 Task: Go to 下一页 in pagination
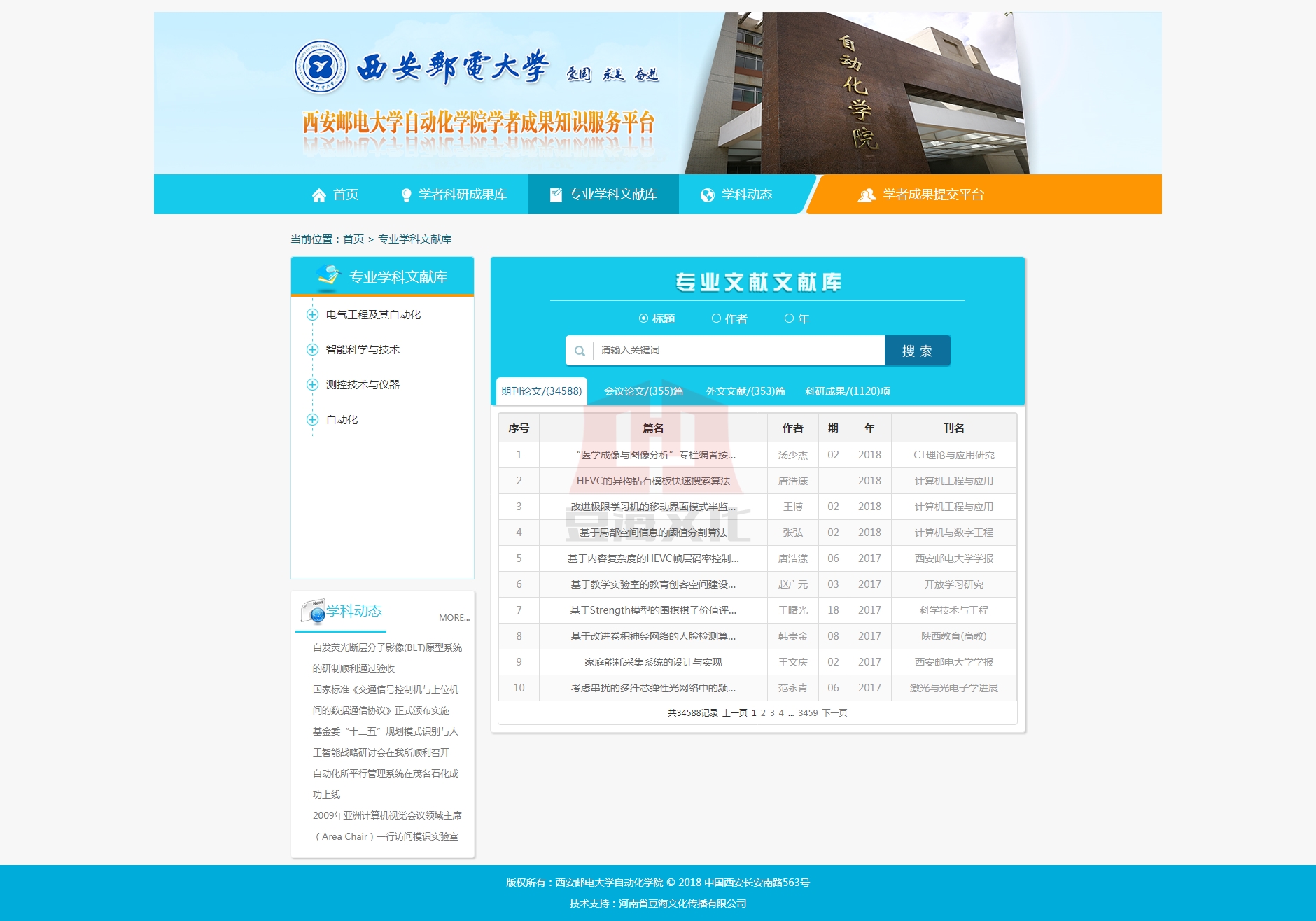tap(834, 712)
